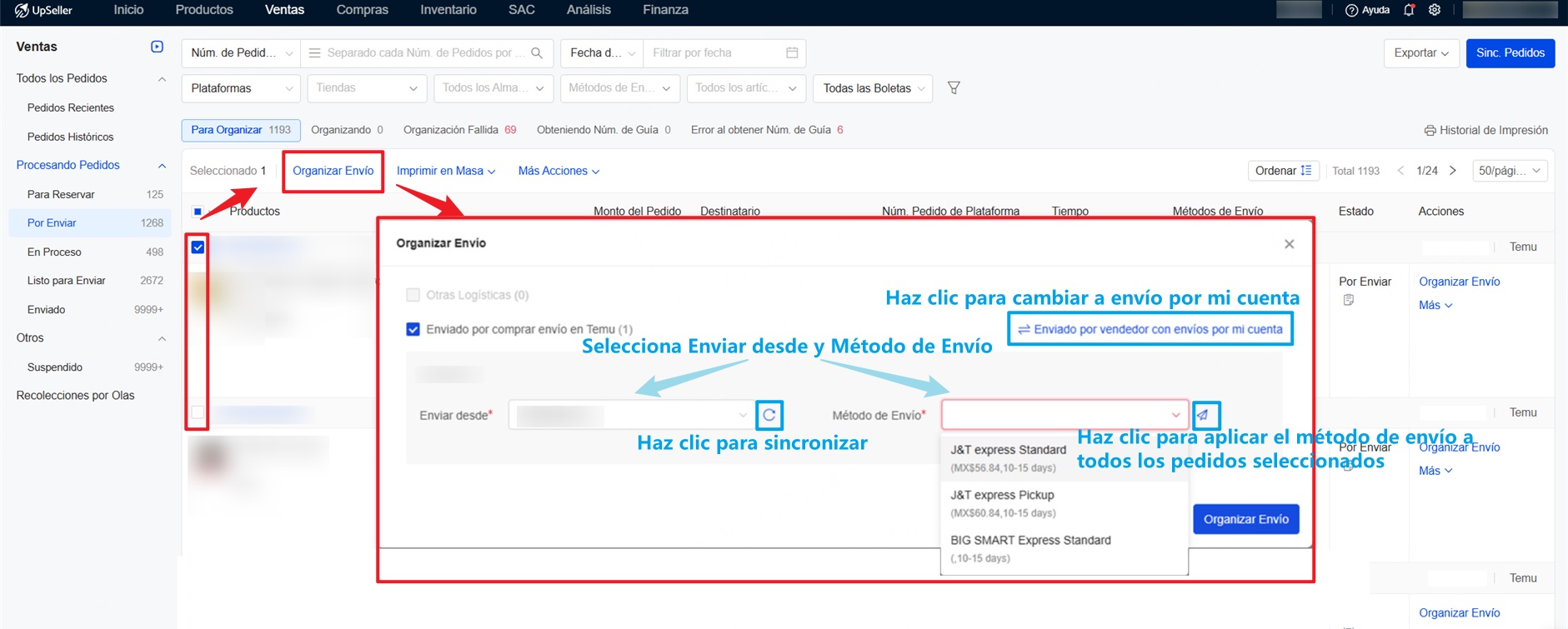
Task: Click the calendar icon in date filter
Action: (x=792, y=52)
